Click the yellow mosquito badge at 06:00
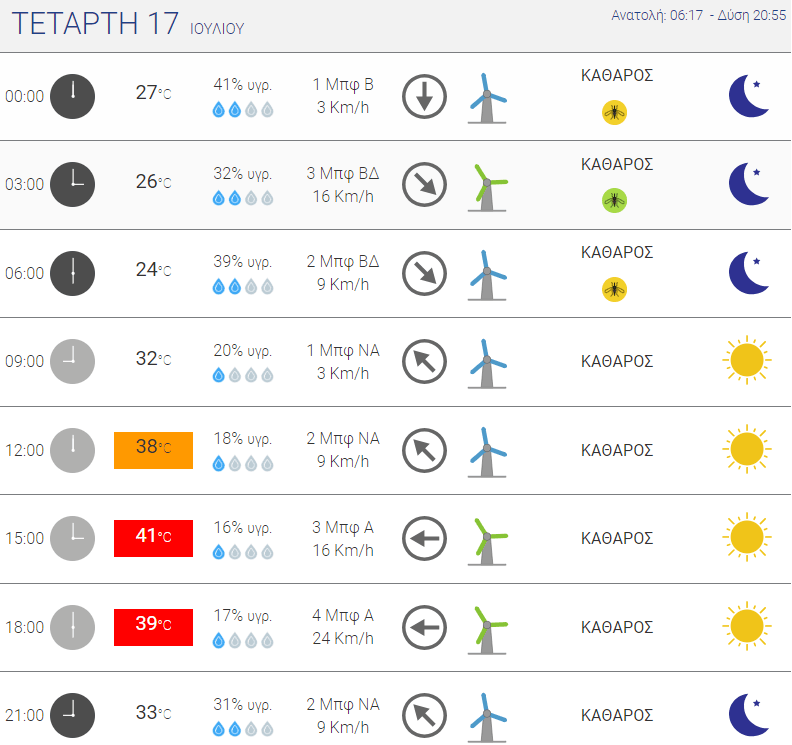The image size is (792, 745). 614,289
